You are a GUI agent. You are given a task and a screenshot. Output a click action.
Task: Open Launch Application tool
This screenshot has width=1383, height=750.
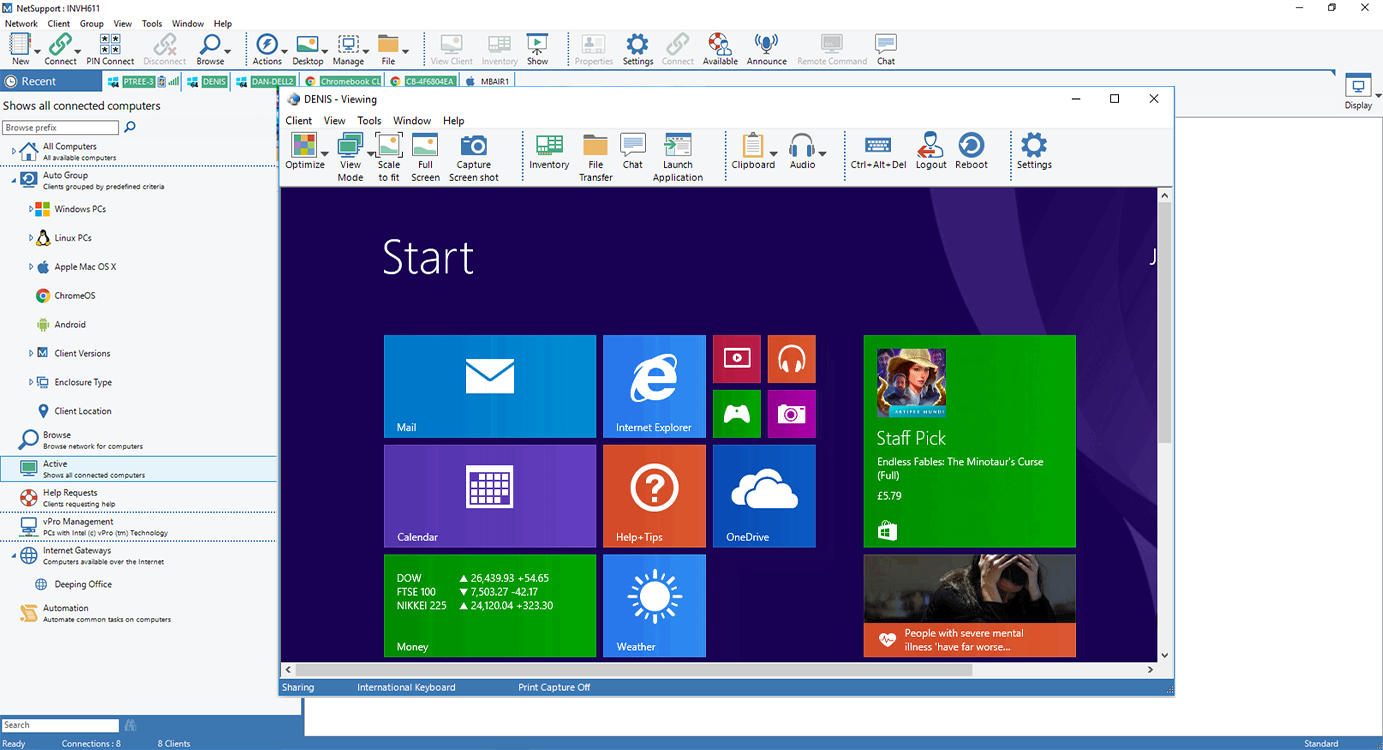click(677, 146)
